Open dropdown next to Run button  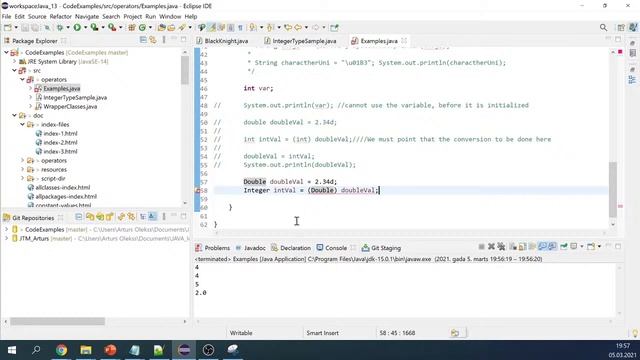point(85,27)
